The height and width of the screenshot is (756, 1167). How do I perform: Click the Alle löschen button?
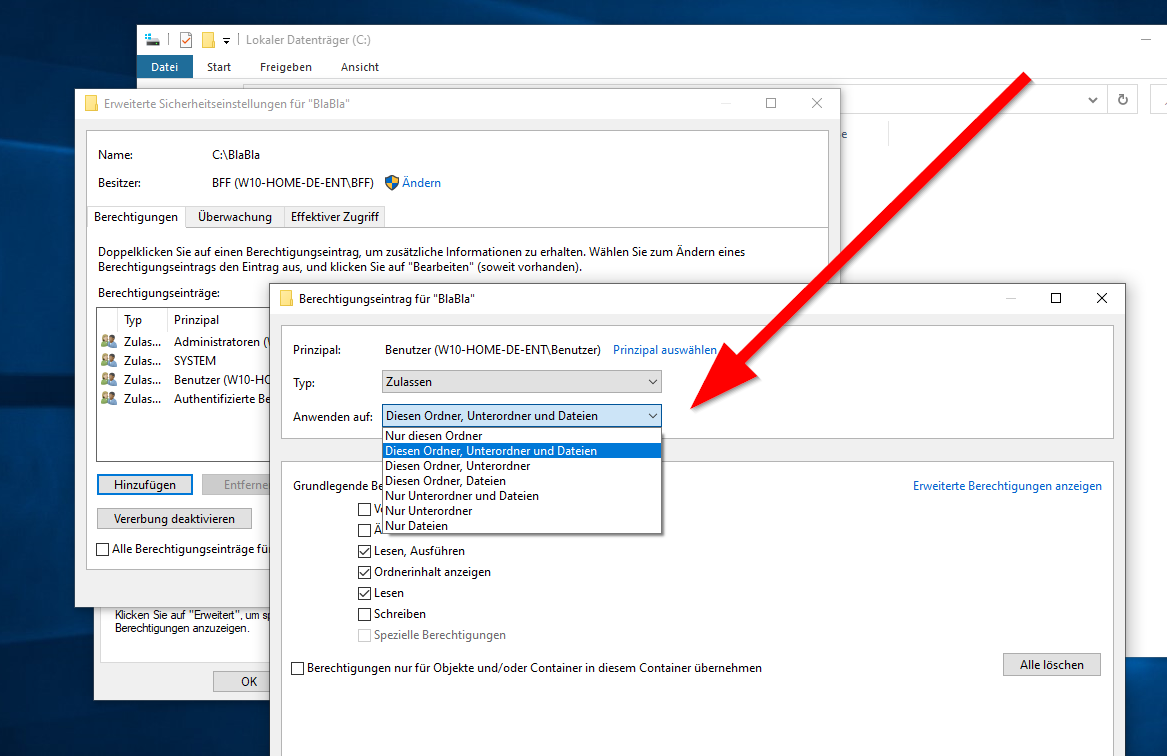coord(1052,664)
